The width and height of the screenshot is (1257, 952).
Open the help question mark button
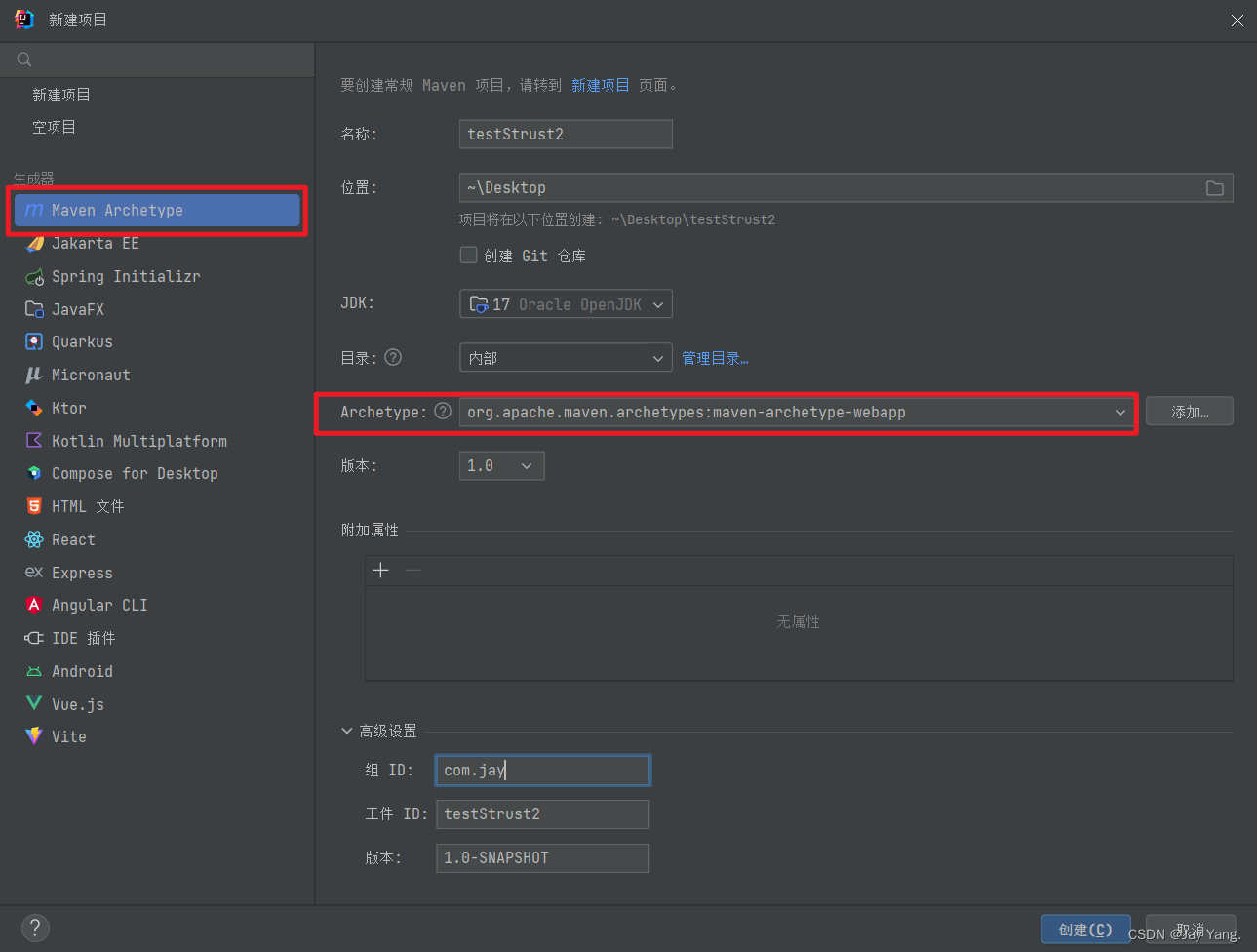pyautogui.click(x=35, y=928)
